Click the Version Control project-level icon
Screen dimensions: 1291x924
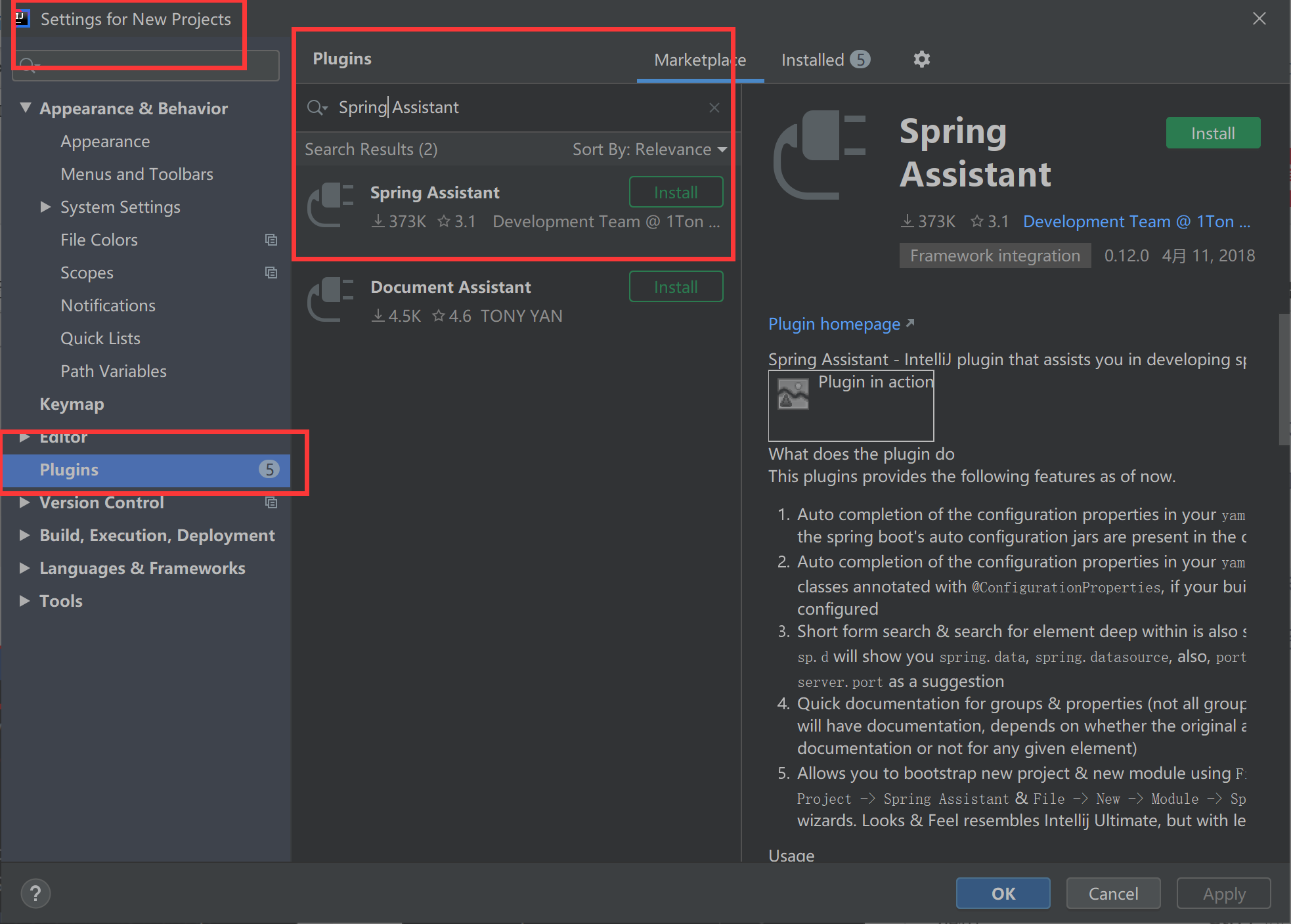271,502
